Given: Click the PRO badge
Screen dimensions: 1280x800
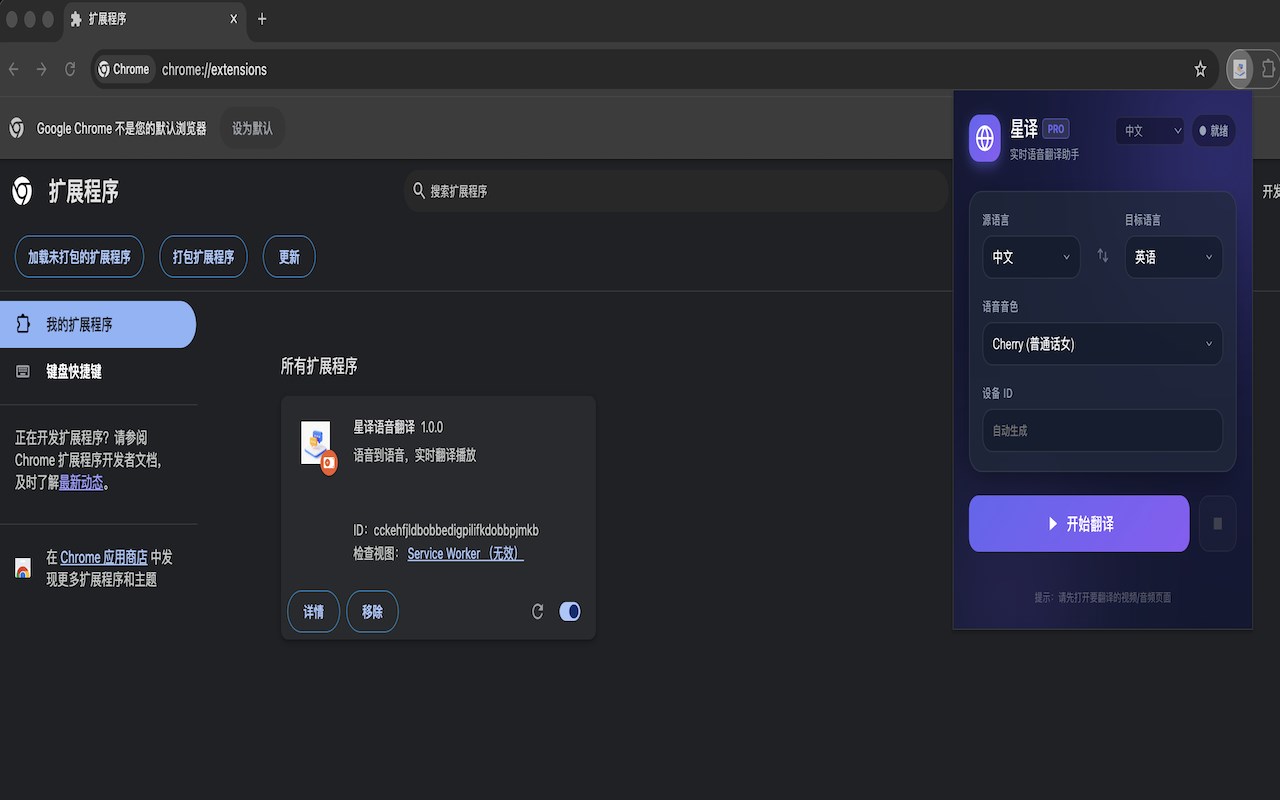Looking at the screenshot, I should tap(1056, 129).
